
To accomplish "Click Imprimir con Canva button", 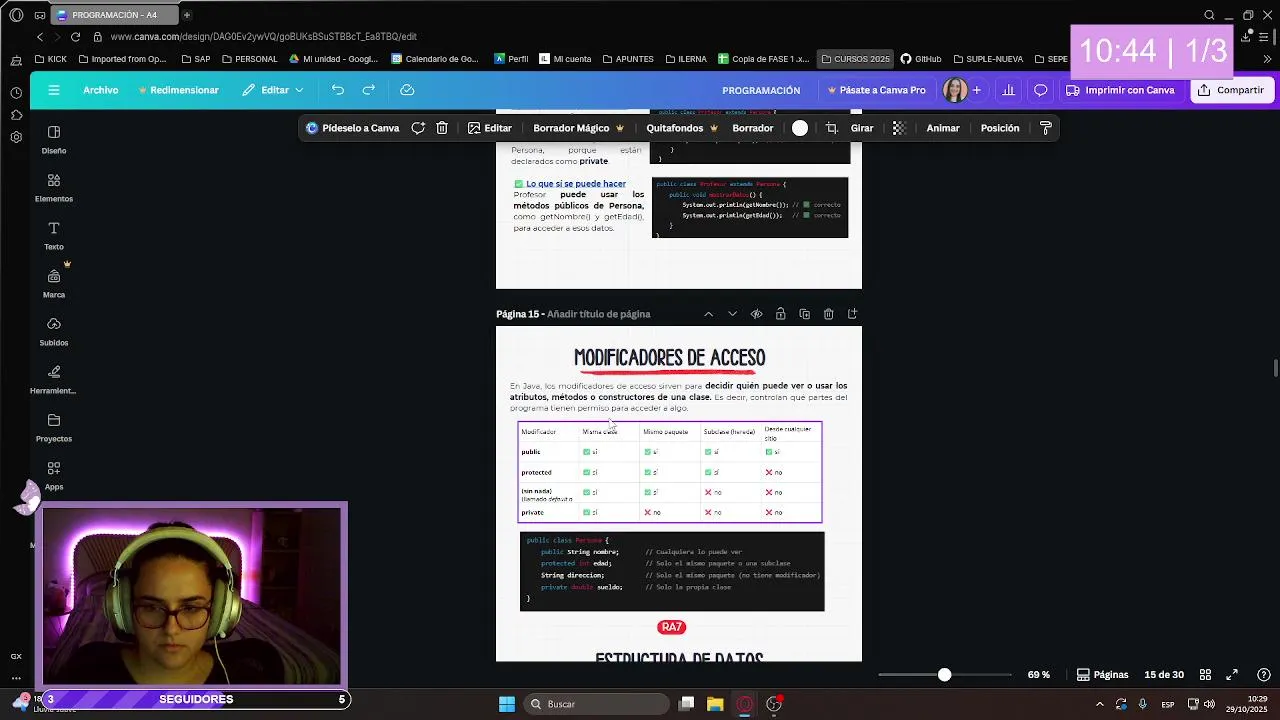I will coord(1120,90).
